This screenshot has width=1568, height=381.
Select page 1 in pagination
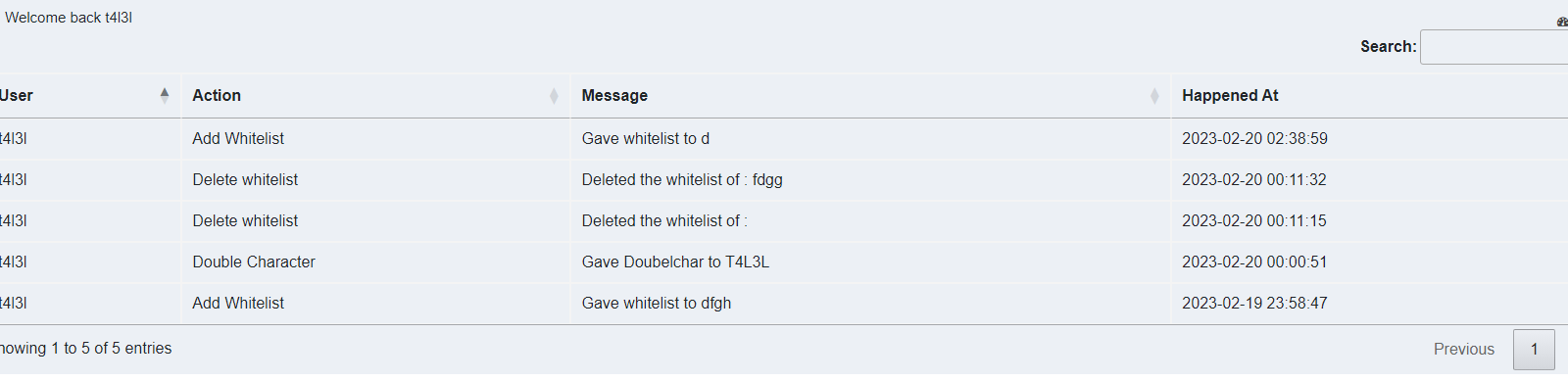1534,349
